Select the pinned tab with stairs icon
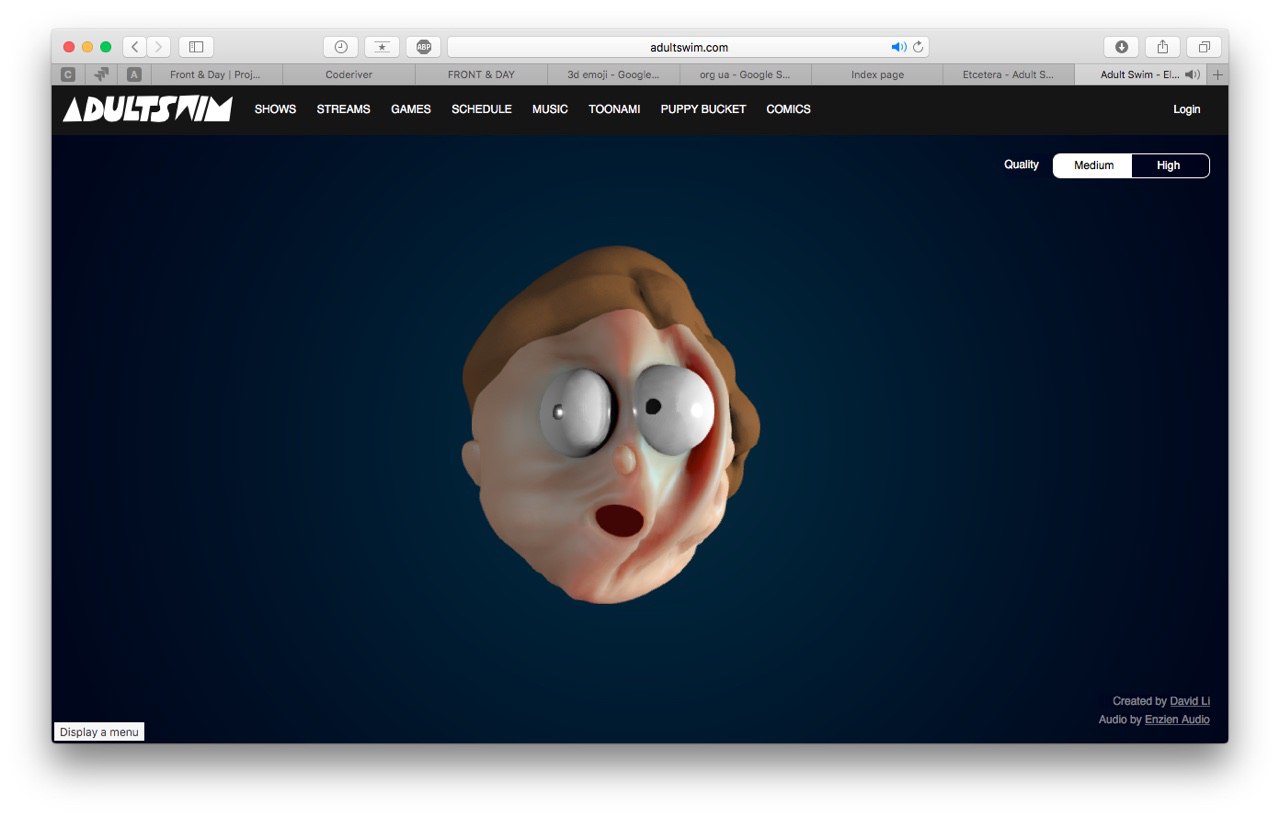 [101, 75]
